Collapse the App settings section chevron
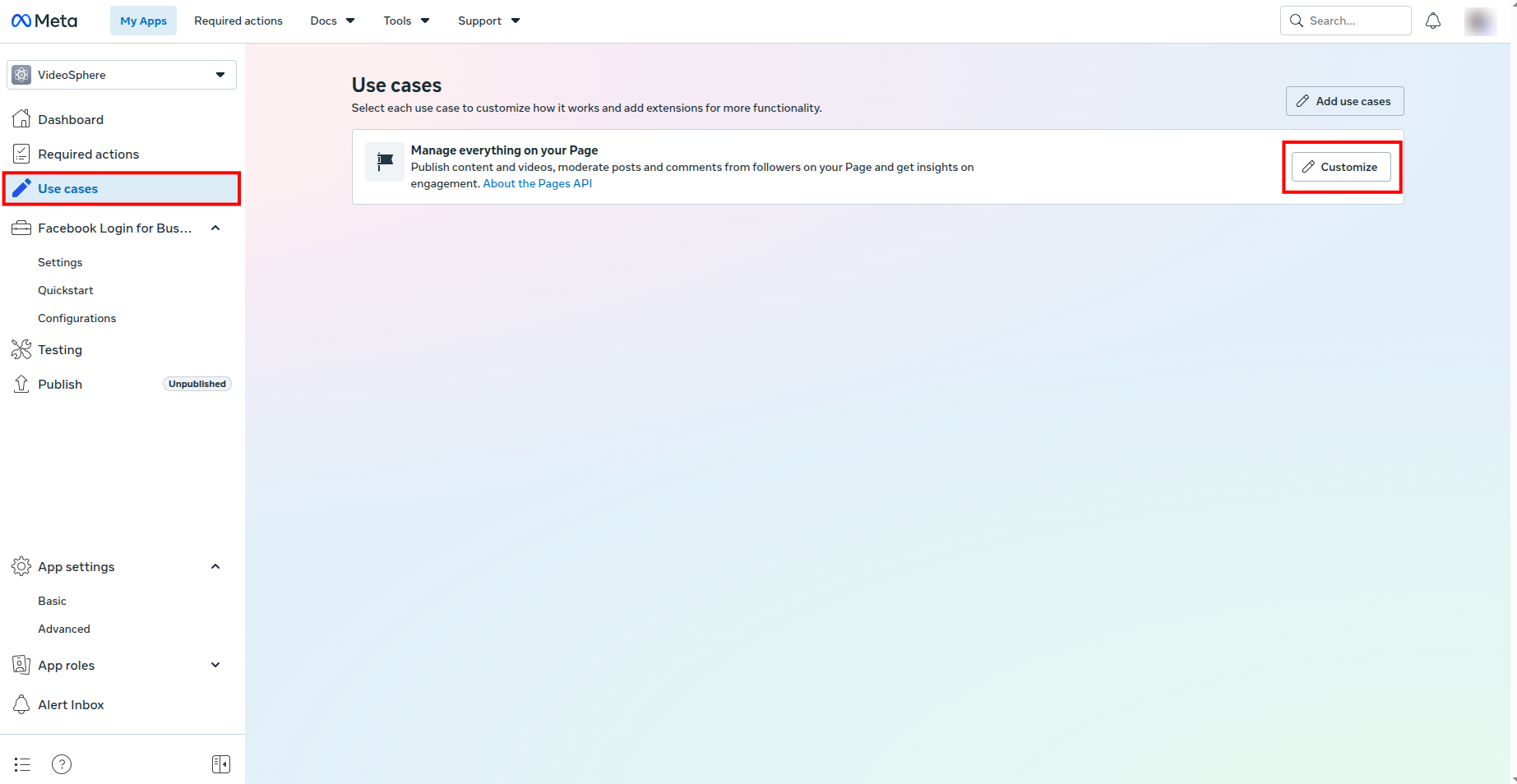1517x784 pixels. (x=215, y=566)
